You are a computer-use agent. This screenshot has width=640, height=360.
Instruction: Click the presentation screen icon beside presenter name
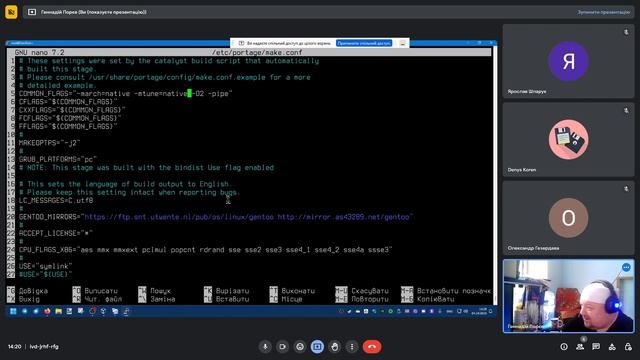tap(32, 12)
